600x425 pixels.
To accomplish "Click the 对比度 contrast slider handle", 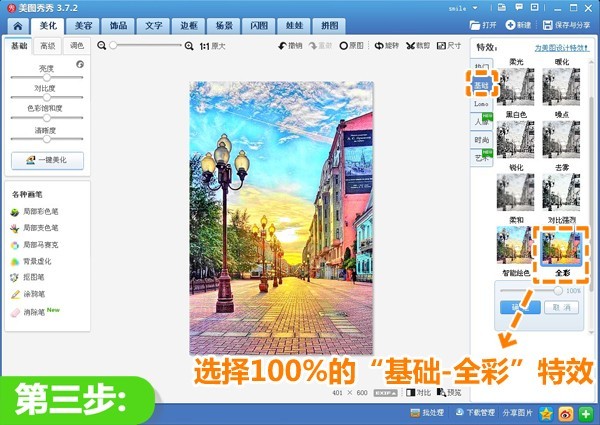I will [47, 97].
